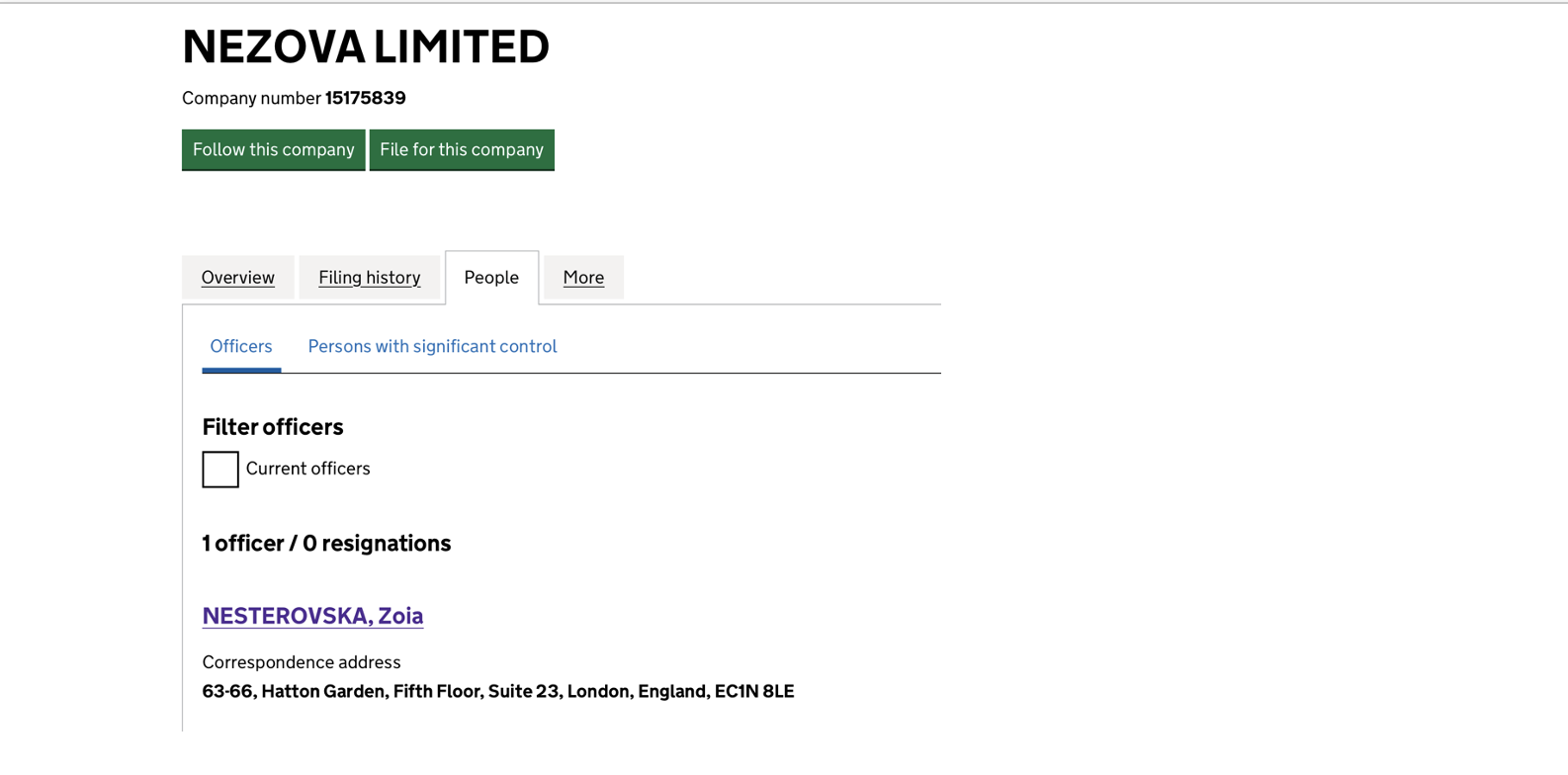Screen dimensions: 1568x775
Task: Click company number 15175839
Action: [366, 98]
